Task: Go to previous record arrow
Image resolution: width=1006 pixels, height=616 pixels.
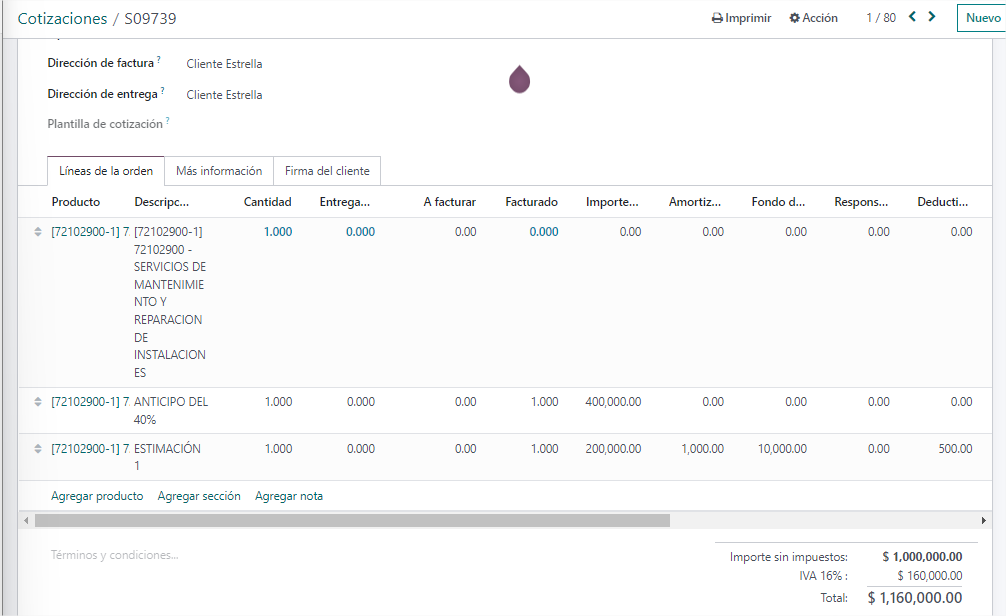Action: (x=912, y=17)
